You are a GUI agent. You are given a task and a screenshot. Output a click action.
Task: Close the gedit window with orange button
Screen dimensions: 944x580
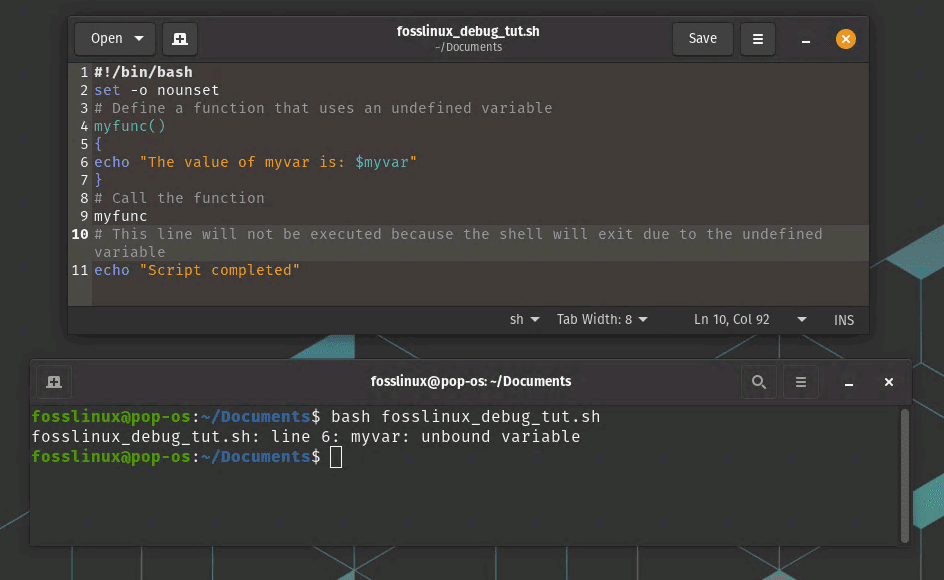pyautogui.click(x=846, y=39)
